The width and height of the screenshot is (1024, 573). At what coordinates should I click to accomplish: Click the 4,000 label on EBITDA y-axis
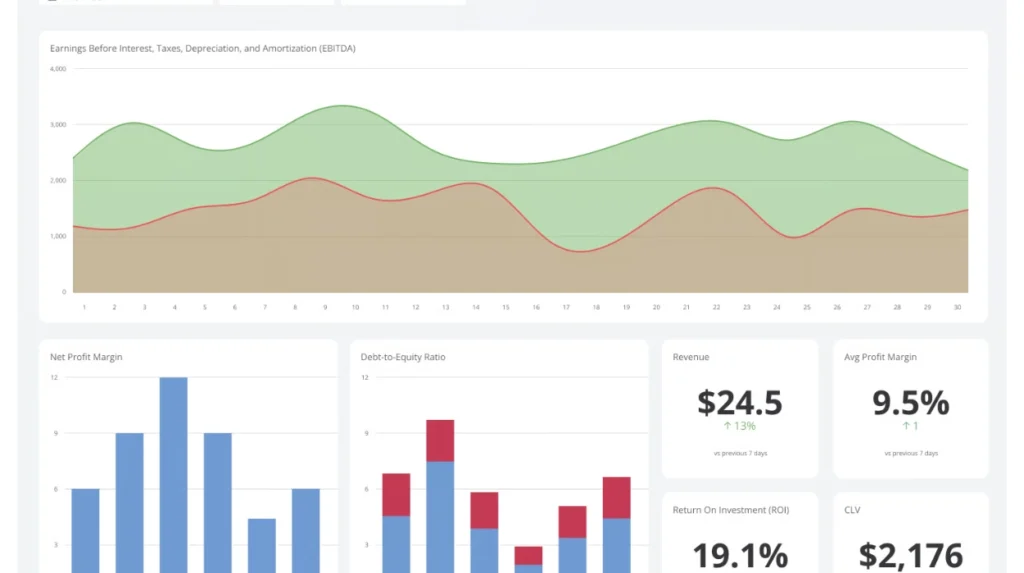[x=57, y=69]
